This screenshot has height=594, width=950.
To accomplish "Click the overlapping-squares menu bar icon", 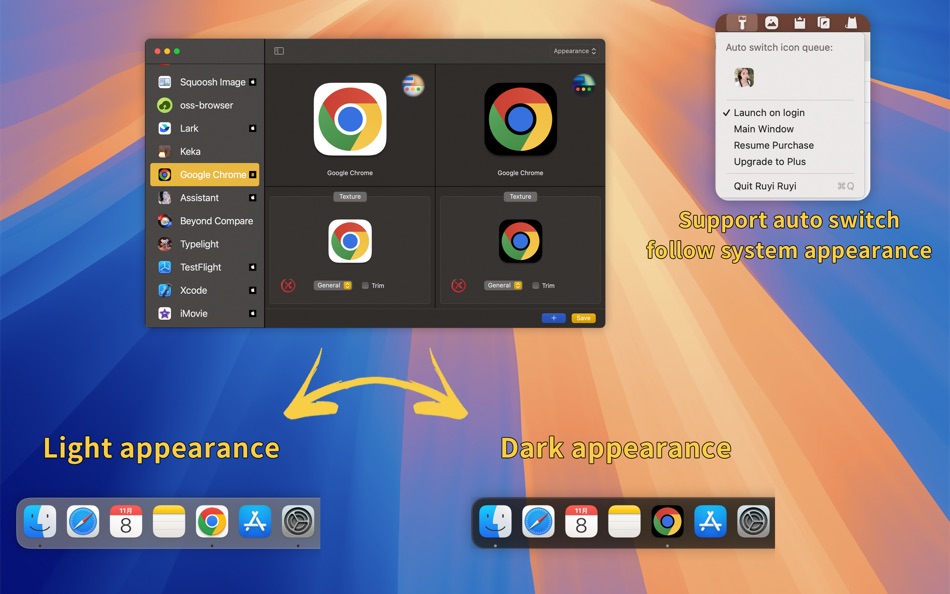I will tap(824, 23).
